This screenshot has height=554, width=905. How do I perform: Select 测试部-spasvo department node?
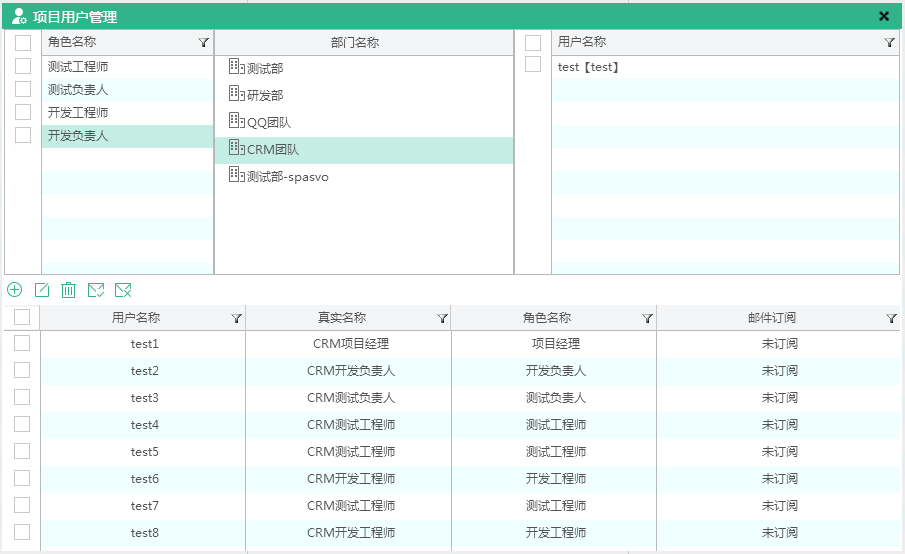click(x=287, y=177)
